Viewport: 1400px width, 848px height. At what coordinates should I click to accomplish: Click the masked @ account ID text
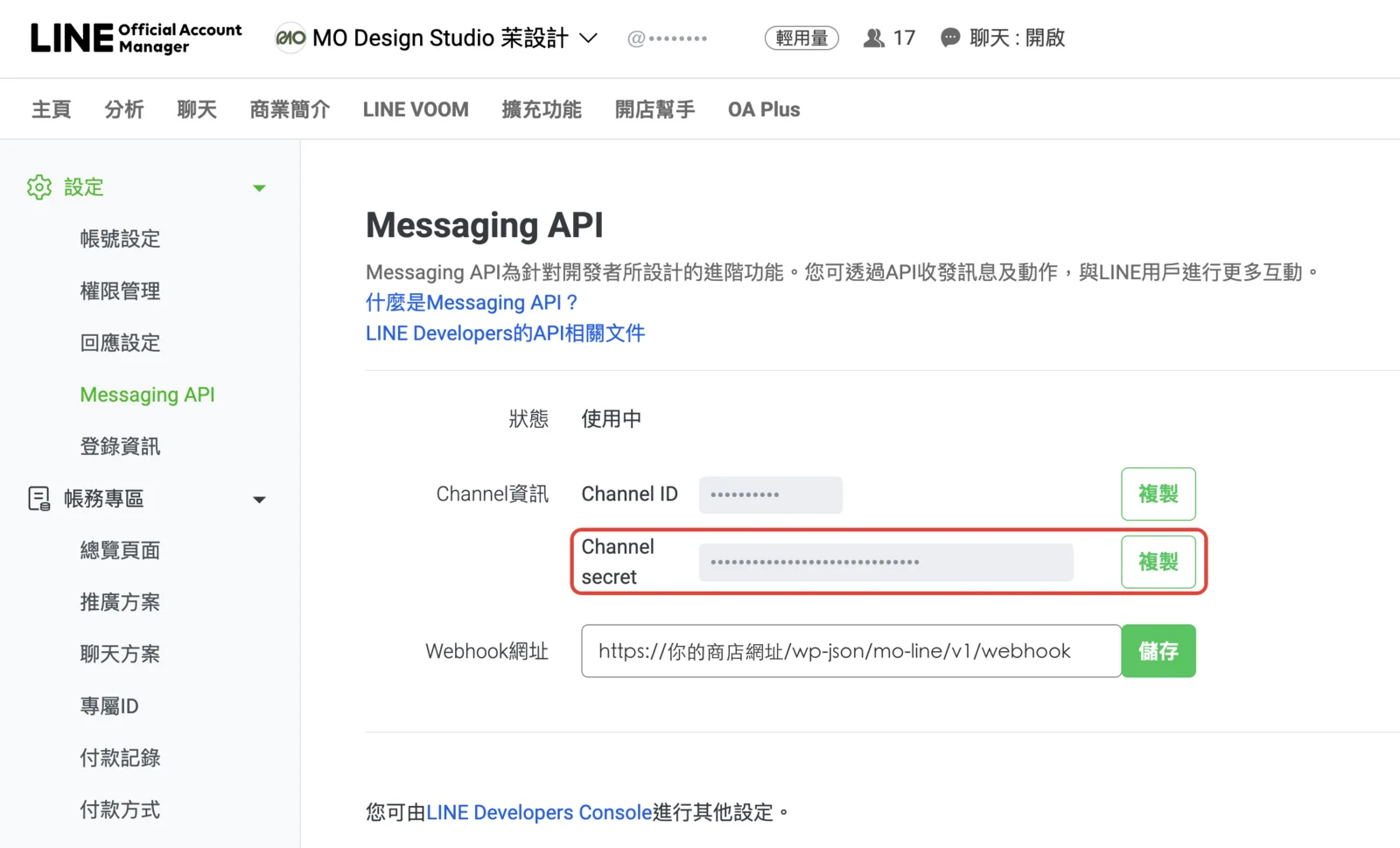[x=667, y=39]
